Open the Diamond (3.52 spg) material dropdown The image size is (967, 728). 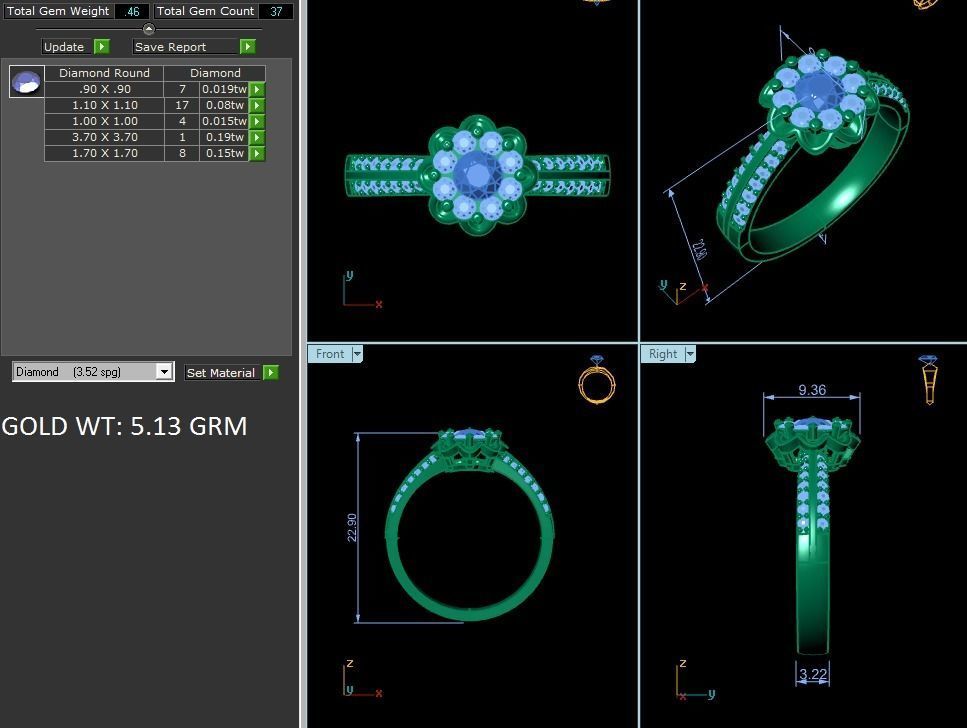(x=163, y=372)
